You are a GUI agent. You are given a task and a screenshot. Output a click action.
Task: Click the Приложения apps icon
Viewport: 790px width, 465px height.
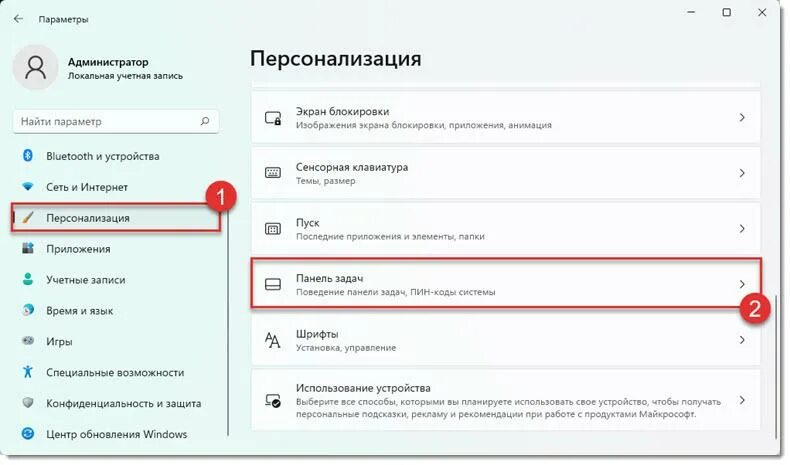(x=28, y=248)
